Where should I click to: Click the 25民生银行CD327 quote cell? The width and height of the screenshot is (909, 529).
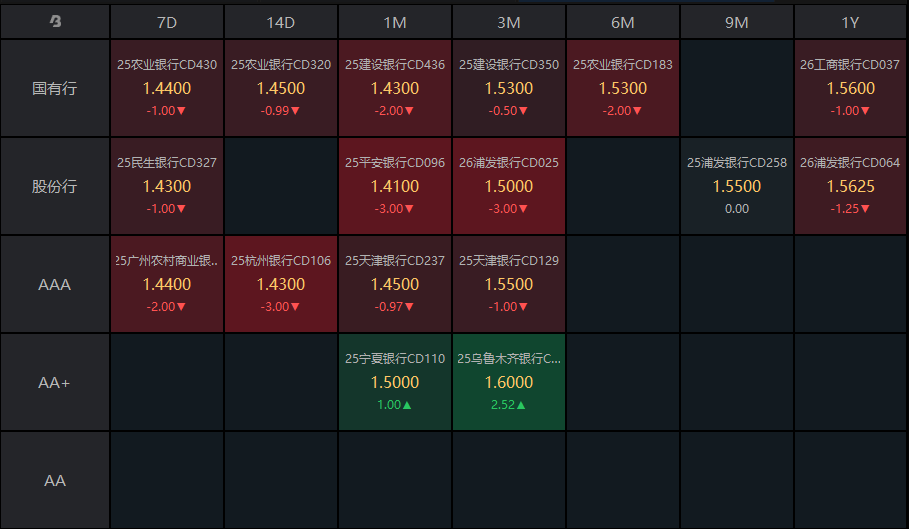[167, 186]
